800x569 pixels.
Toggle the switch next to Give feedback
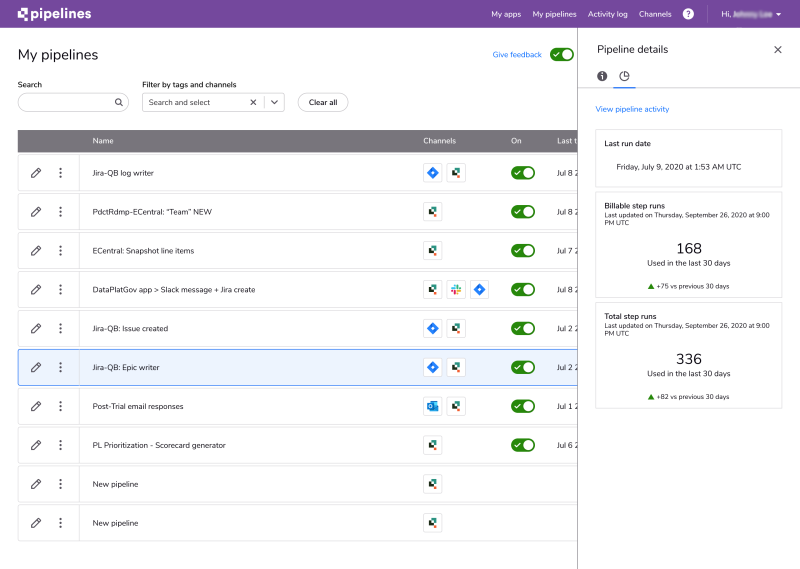click(562, 55)
